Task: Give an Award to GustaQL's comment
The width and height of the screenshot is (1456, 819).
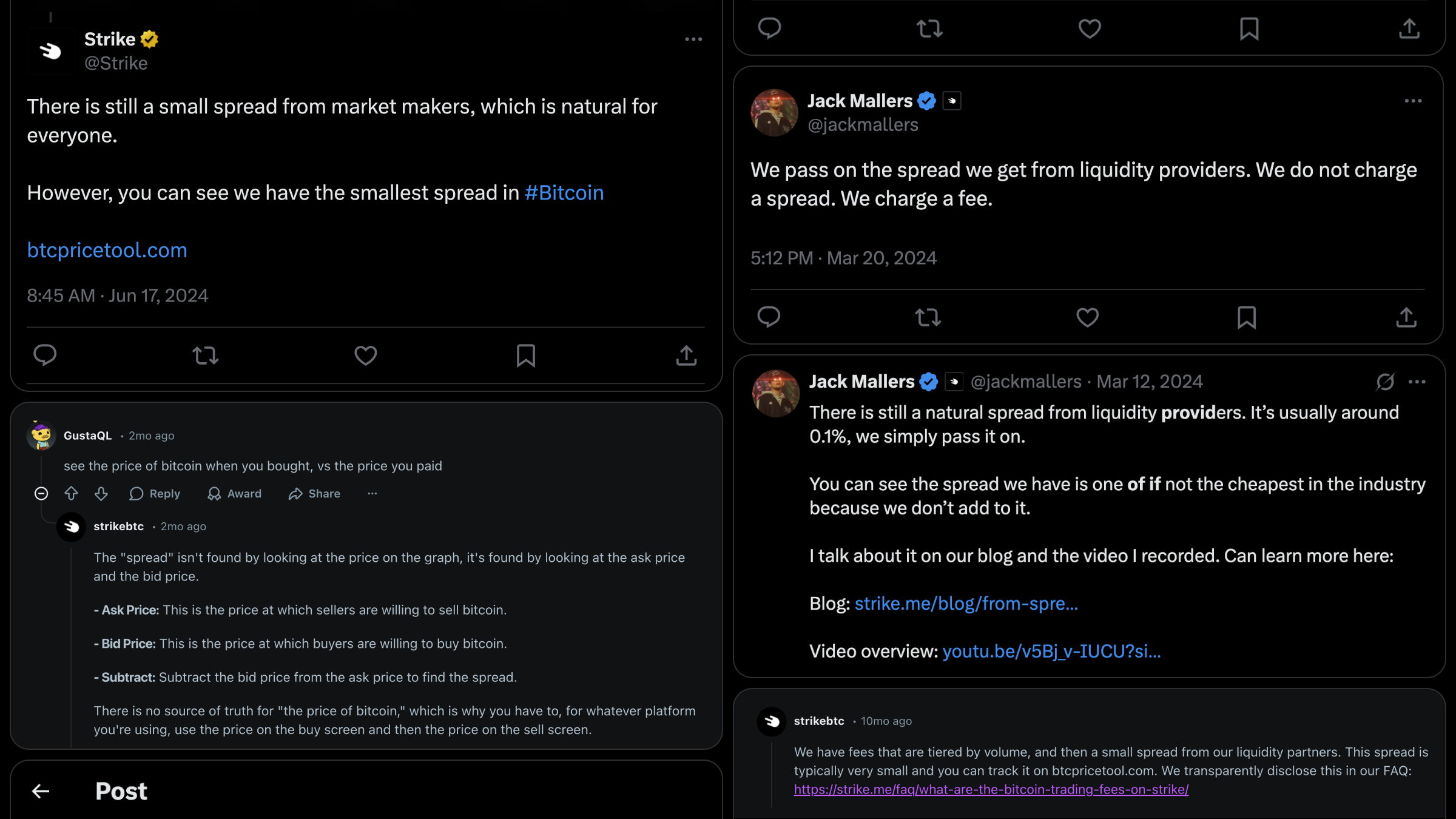Action: [234, 494]
